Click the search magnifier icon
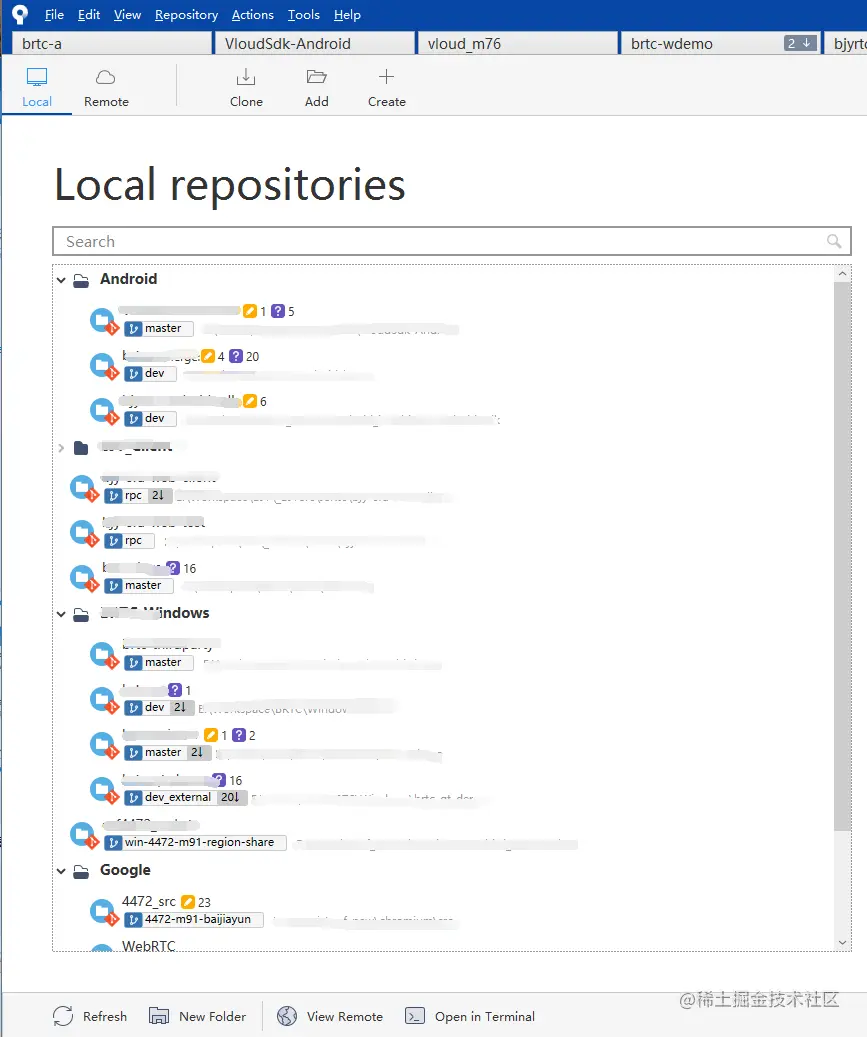The width and height of the screenshot is (867, 1037). (x=834, y=241)
